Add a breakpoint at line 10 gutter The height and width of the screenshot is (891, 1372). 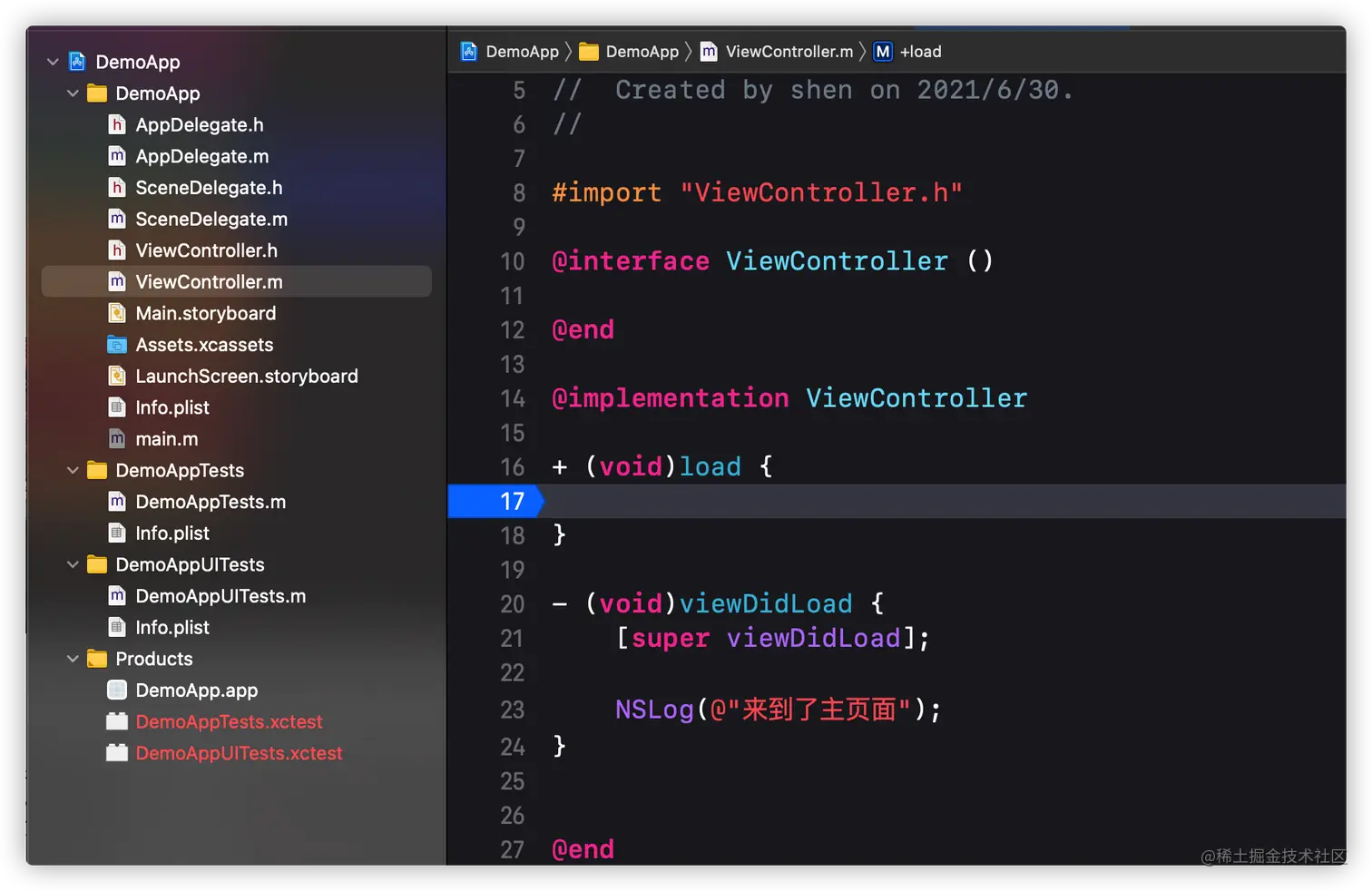pyautogui.click(x=513, y=262)
